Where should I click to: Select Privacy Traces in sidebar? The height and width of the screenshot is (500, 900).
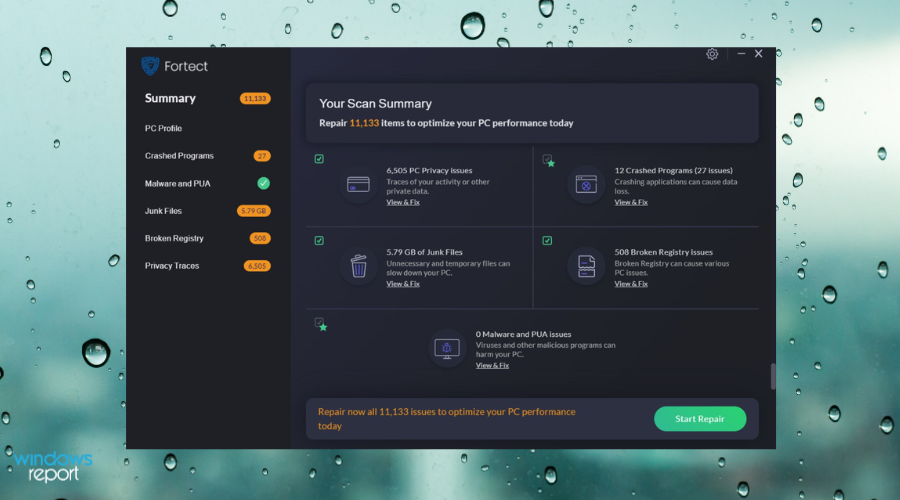(172, 266)
